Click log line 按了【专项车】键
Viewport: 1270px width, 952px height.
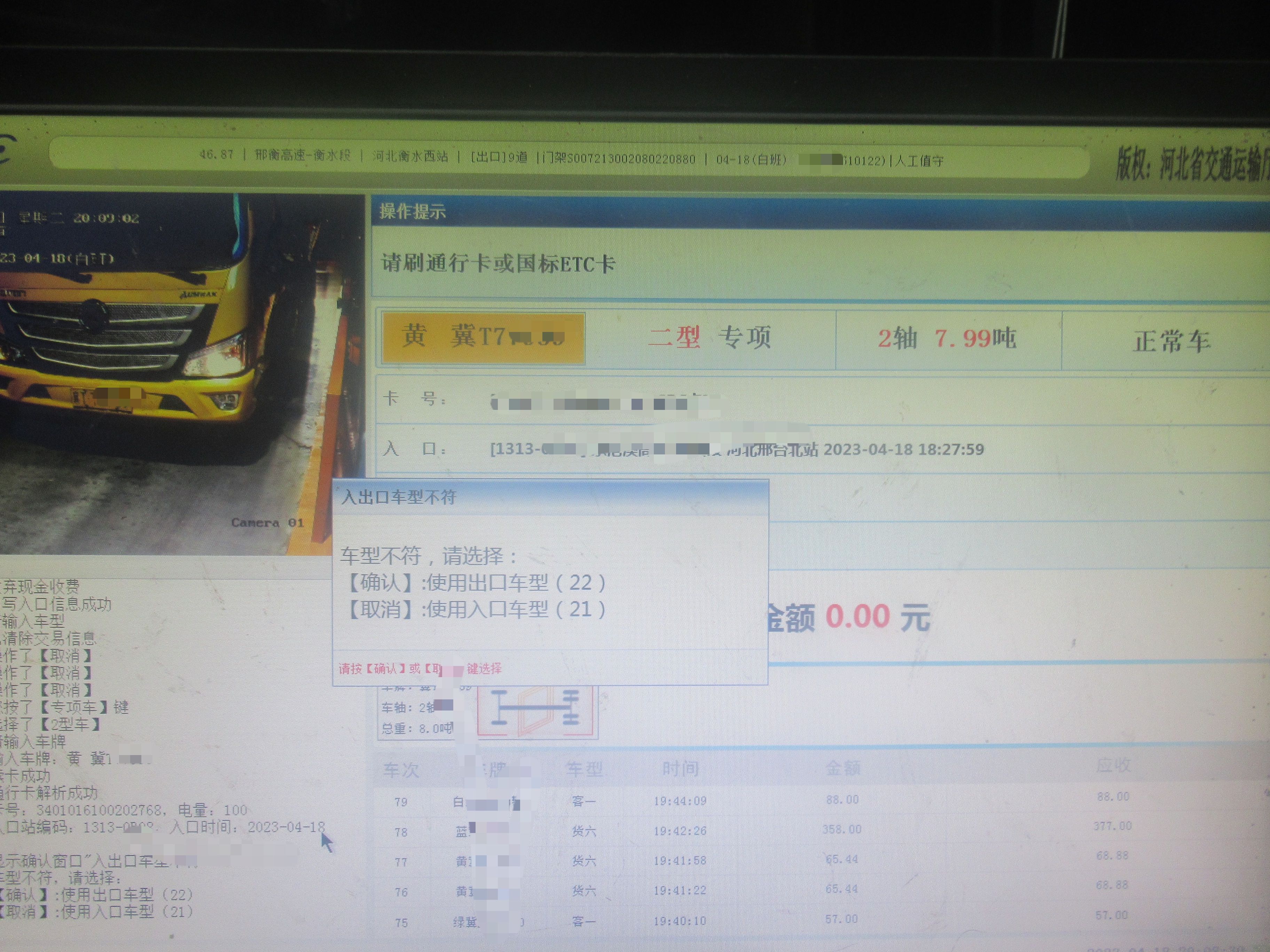[64, 707]
